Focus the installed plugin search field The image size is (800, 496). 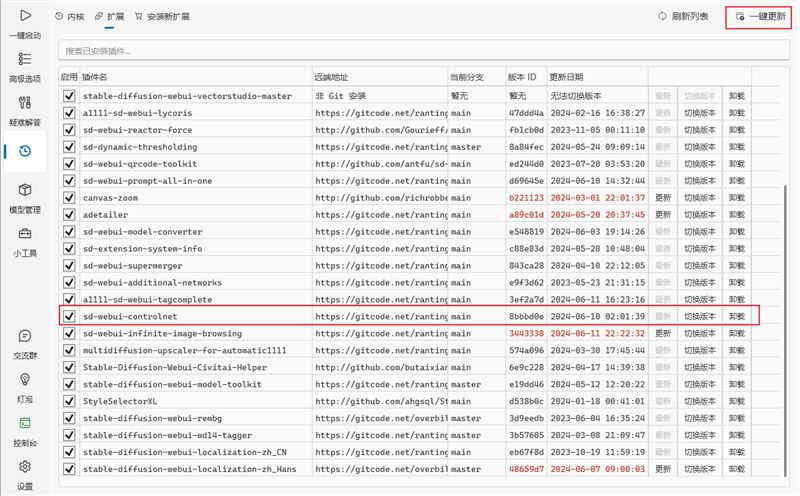click(423, 51)
